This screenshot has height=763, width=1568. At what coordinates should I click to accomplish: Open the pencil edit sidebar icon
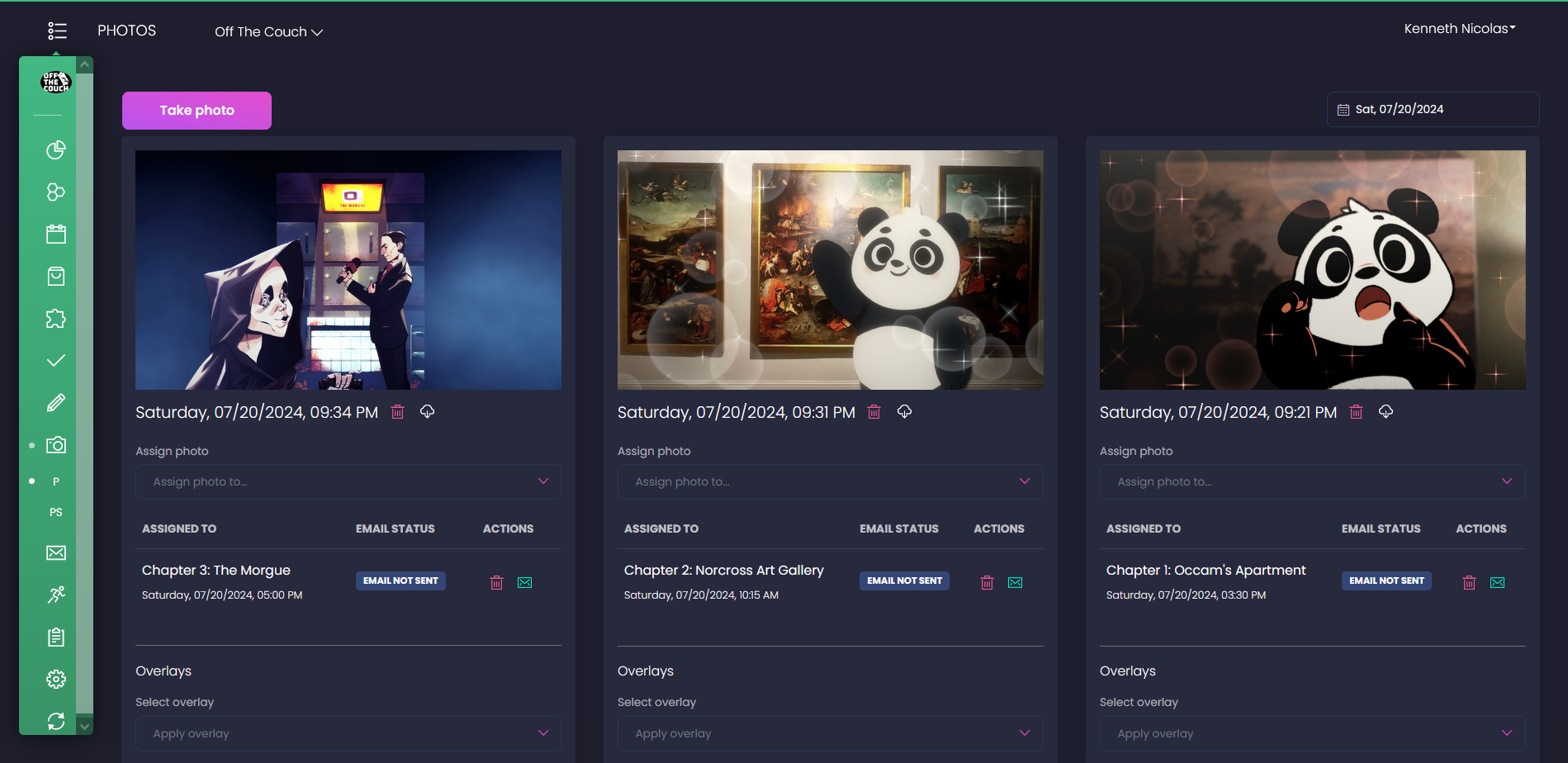tap(56, 403)
